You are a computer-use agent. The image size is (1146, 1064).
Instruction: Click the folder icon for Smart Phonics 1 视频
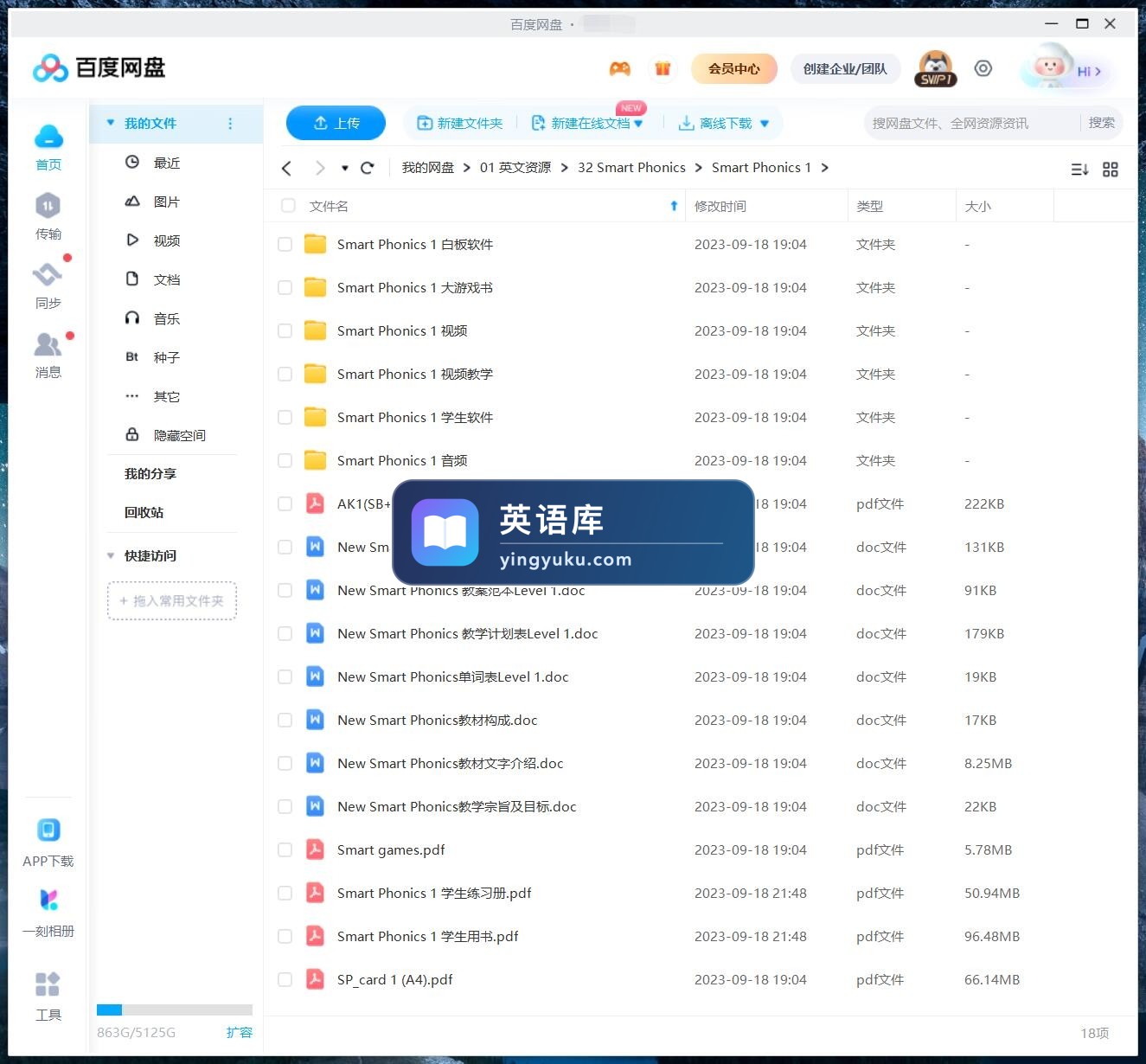pyautogui.click(x=316, y=330)
